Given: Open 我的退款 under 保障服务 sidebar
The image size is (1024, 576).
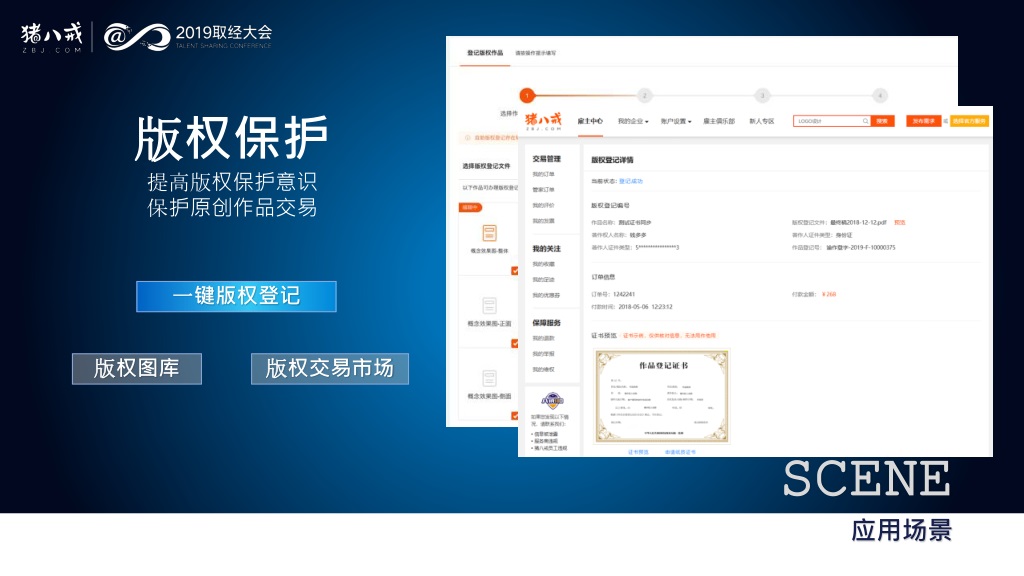Looking at the screenshot, I should point(543,338).
